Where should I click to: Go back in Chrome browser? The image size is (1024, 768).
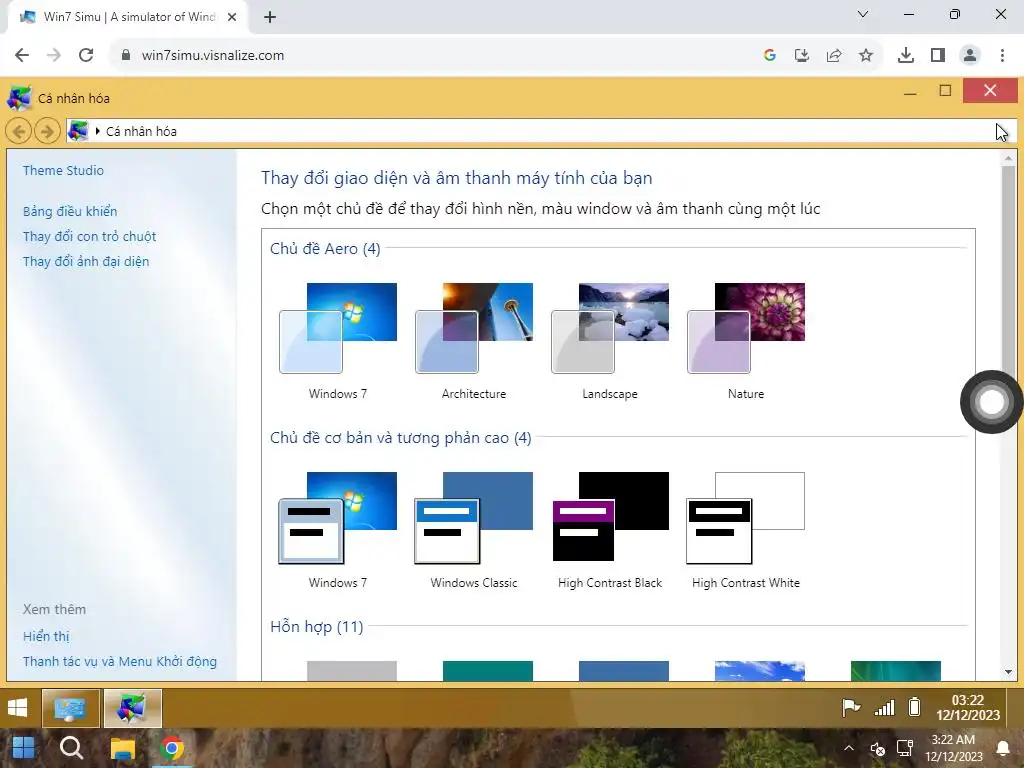pyautogui.click(x=22, y=55)
